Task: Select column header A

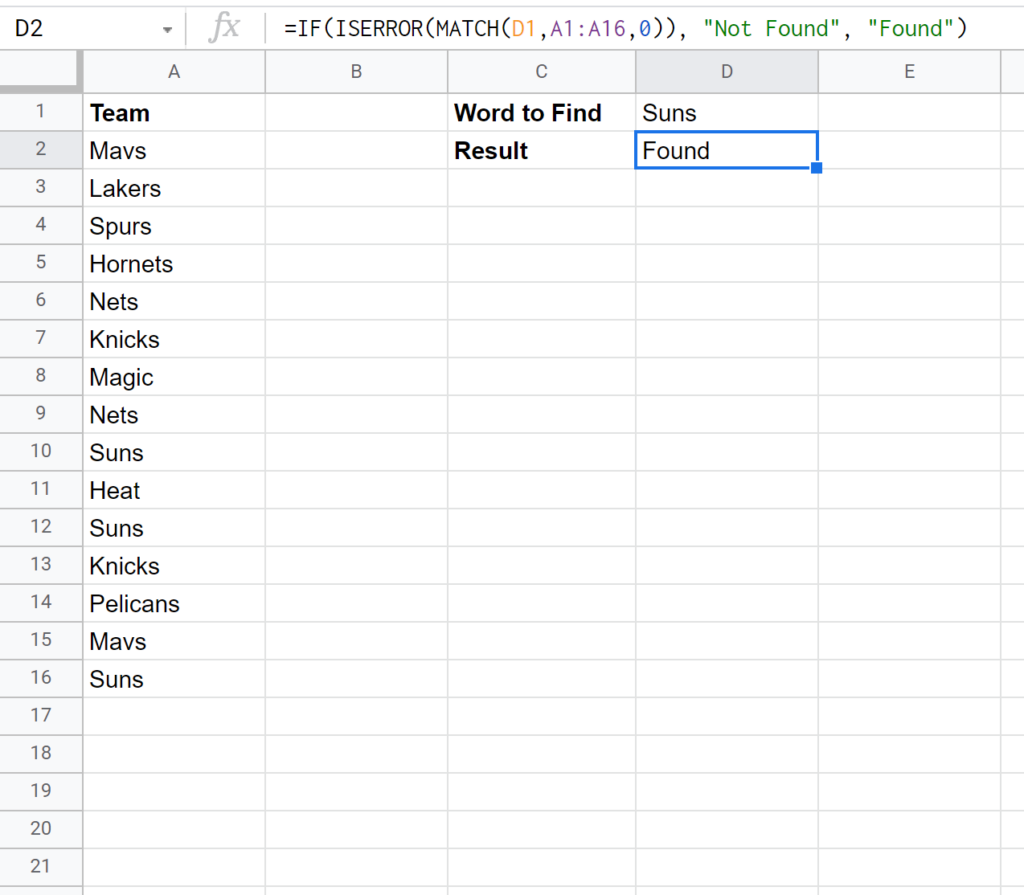Action: (x=173, y=71)
